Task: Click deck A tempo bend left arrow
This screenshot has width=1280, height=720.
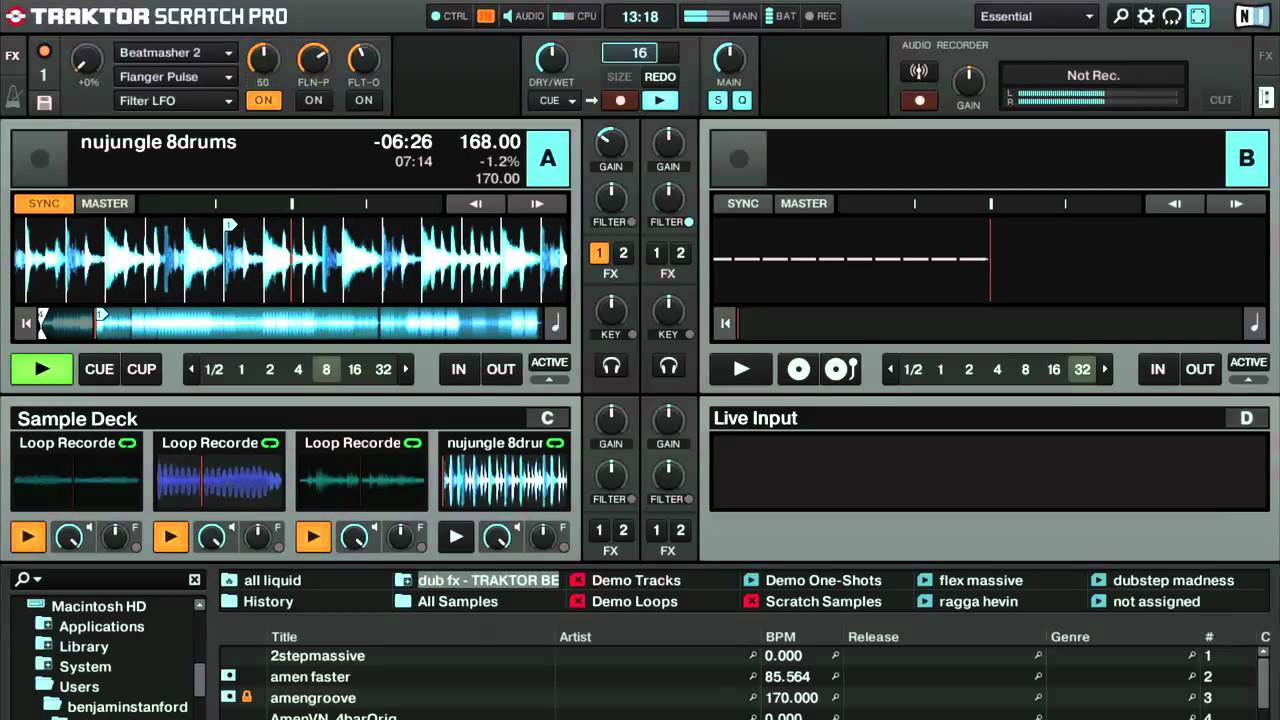Action: (475, 204)
